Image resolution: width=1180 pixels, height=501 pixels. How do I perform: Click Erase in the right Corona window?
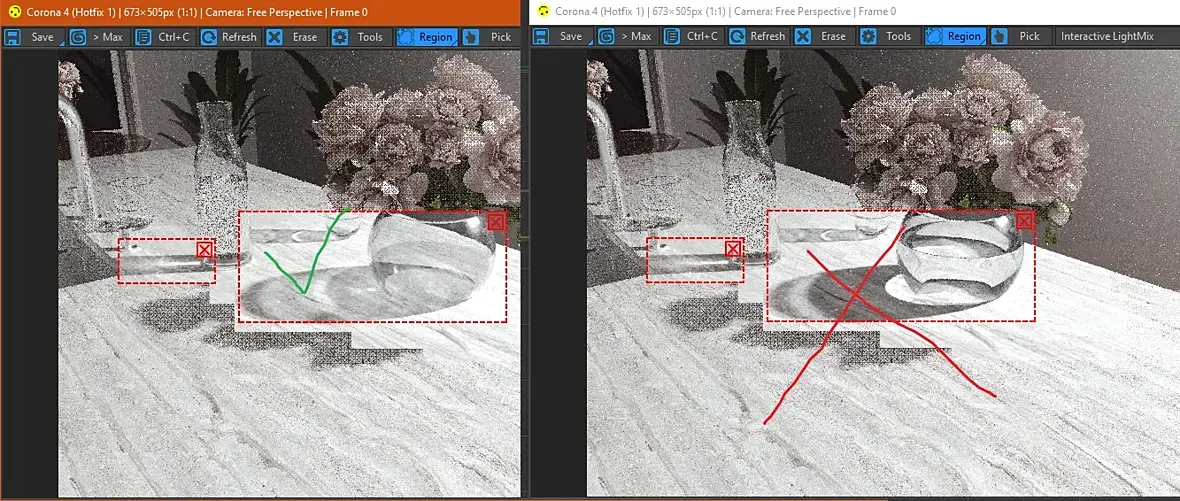click(x=824, y=36)
